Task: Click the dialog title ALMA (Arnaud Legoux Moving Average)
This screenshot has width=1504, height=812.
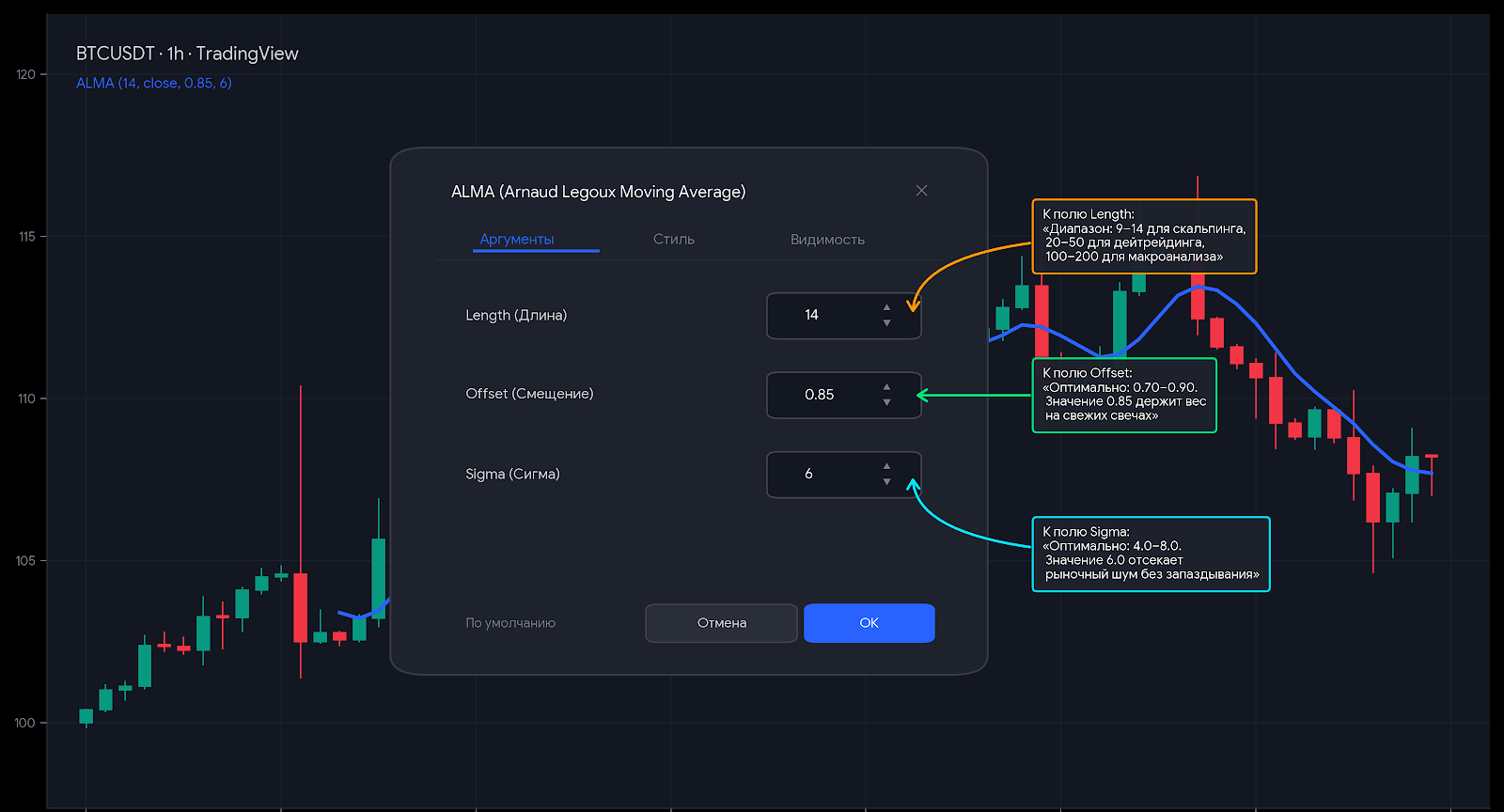Action: coord(599,192)
